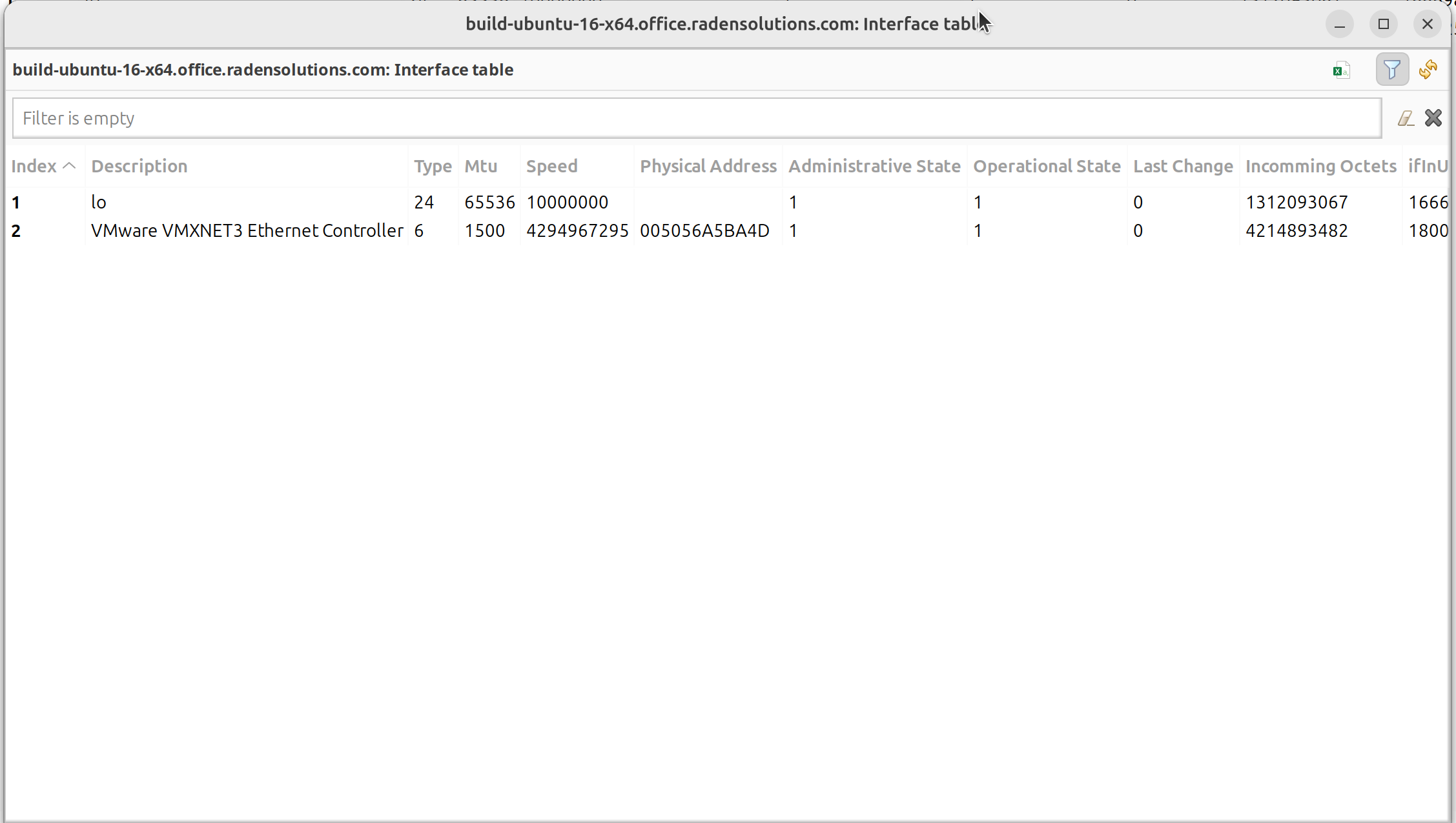
Task: Click Physical Address column header
Action: (x=708, y=167)
